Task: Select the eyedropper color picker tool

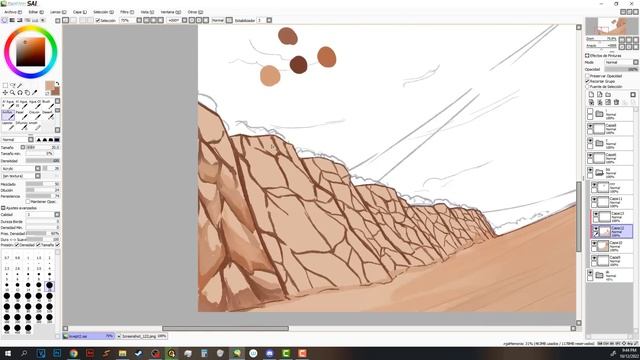Action: pyautogui.click(x=35, y=93)
